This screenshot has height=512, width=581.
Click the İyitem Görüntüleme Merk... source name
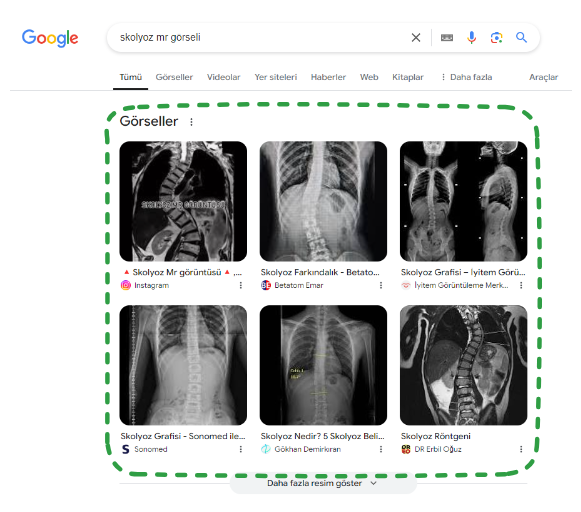[x=461, y=285]
